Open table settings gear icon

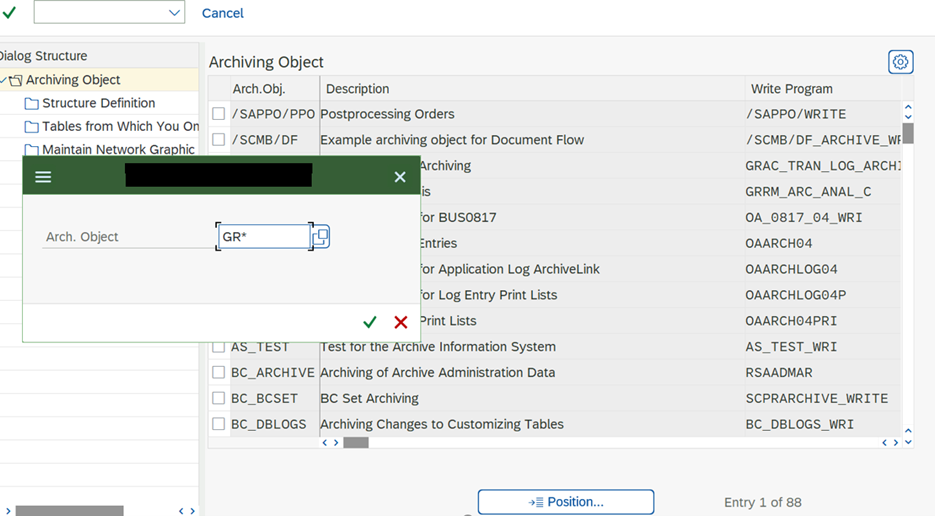900,62
